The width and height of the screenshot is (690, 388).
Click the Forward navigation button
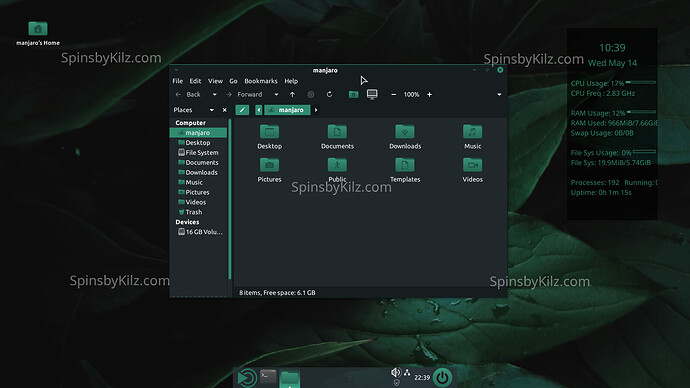point(245,94)
